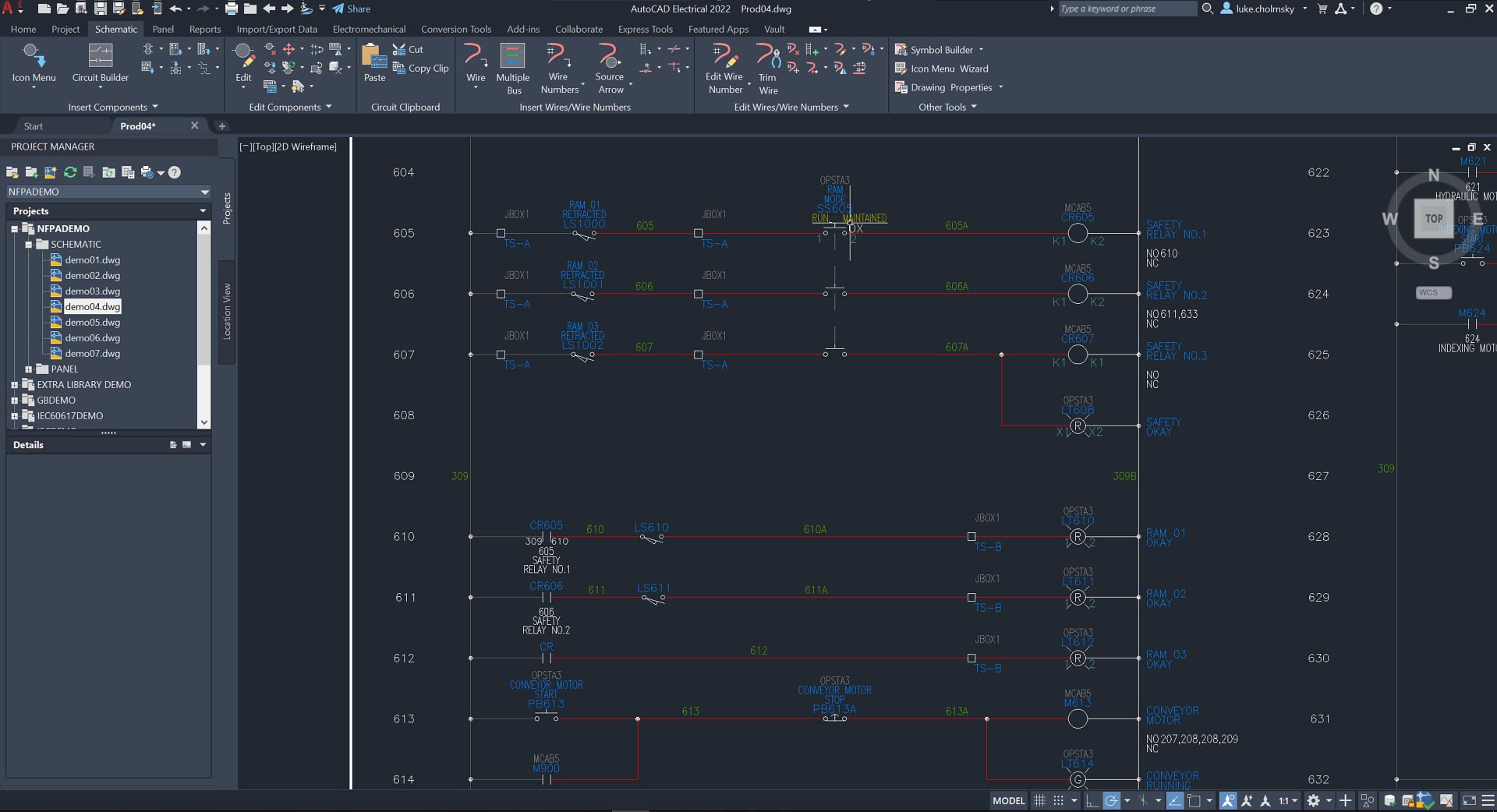The height and width of the screenshot is (812, 1497).
Task: Refresh the Project Manager list
Action: coord(70,172)
